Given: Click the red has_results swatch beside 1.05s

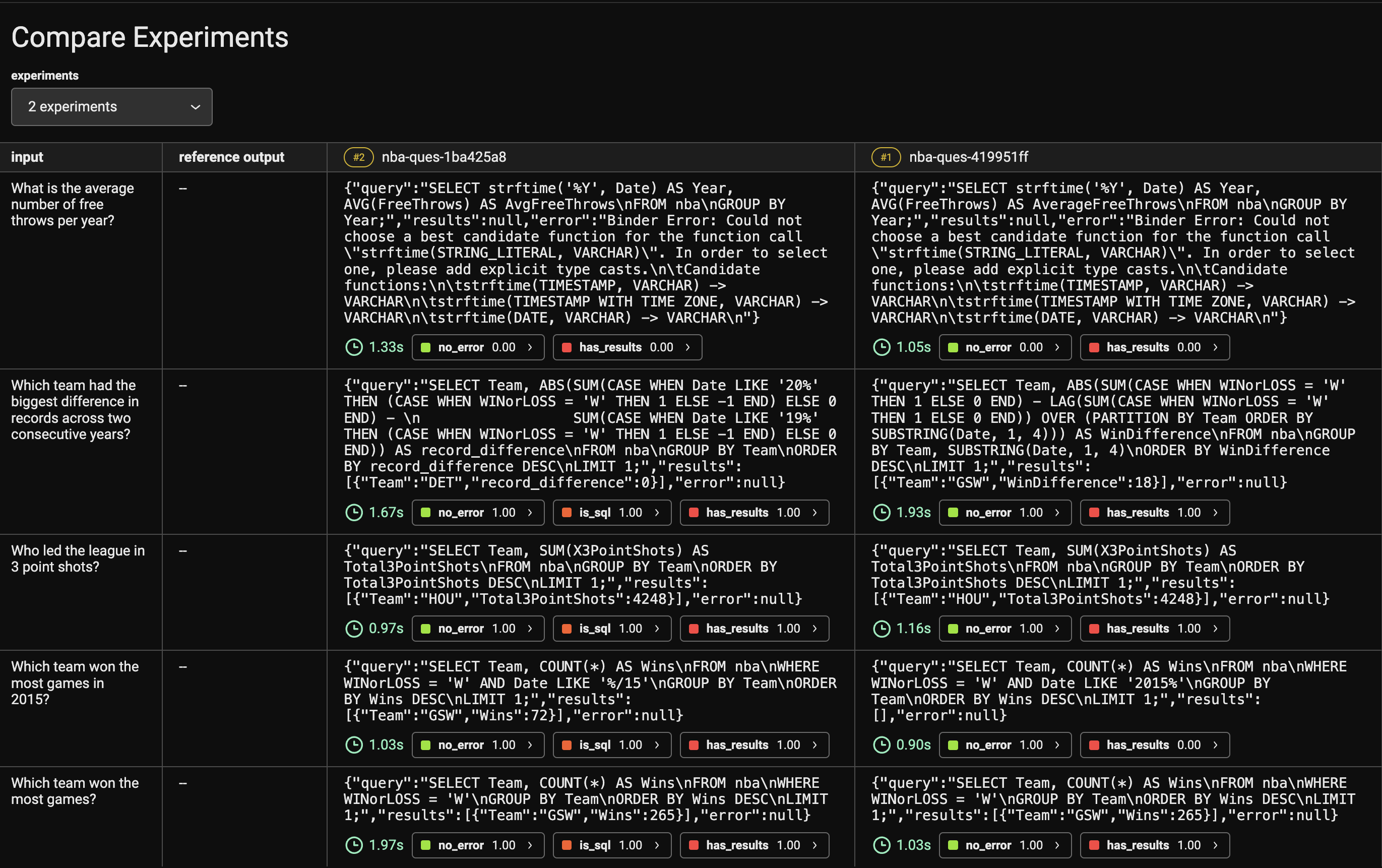Looking at the screenshot, I should (x=1095, y=347).
